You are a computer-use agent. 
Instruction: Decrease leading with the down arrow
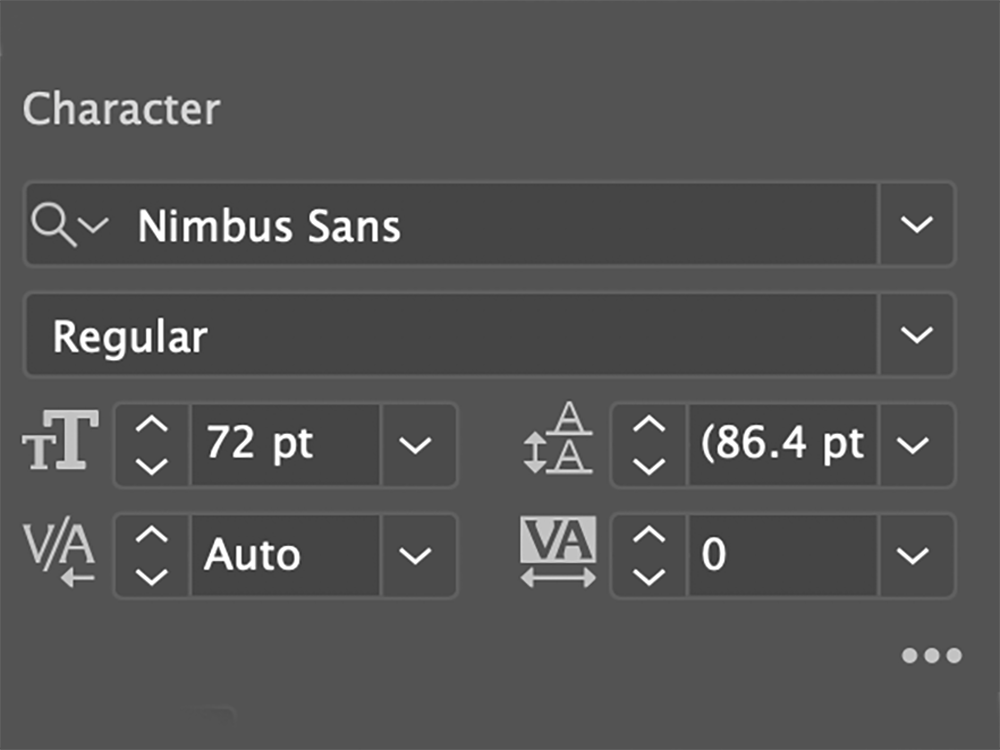(x=650, y=465)
